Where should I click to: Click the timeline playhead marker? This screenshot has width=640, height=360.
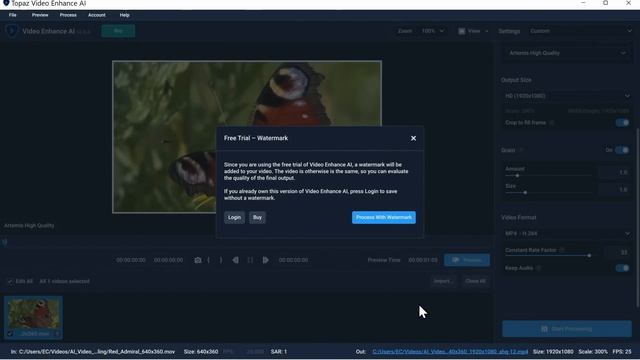pyautogui.click(x=4, y=242)
